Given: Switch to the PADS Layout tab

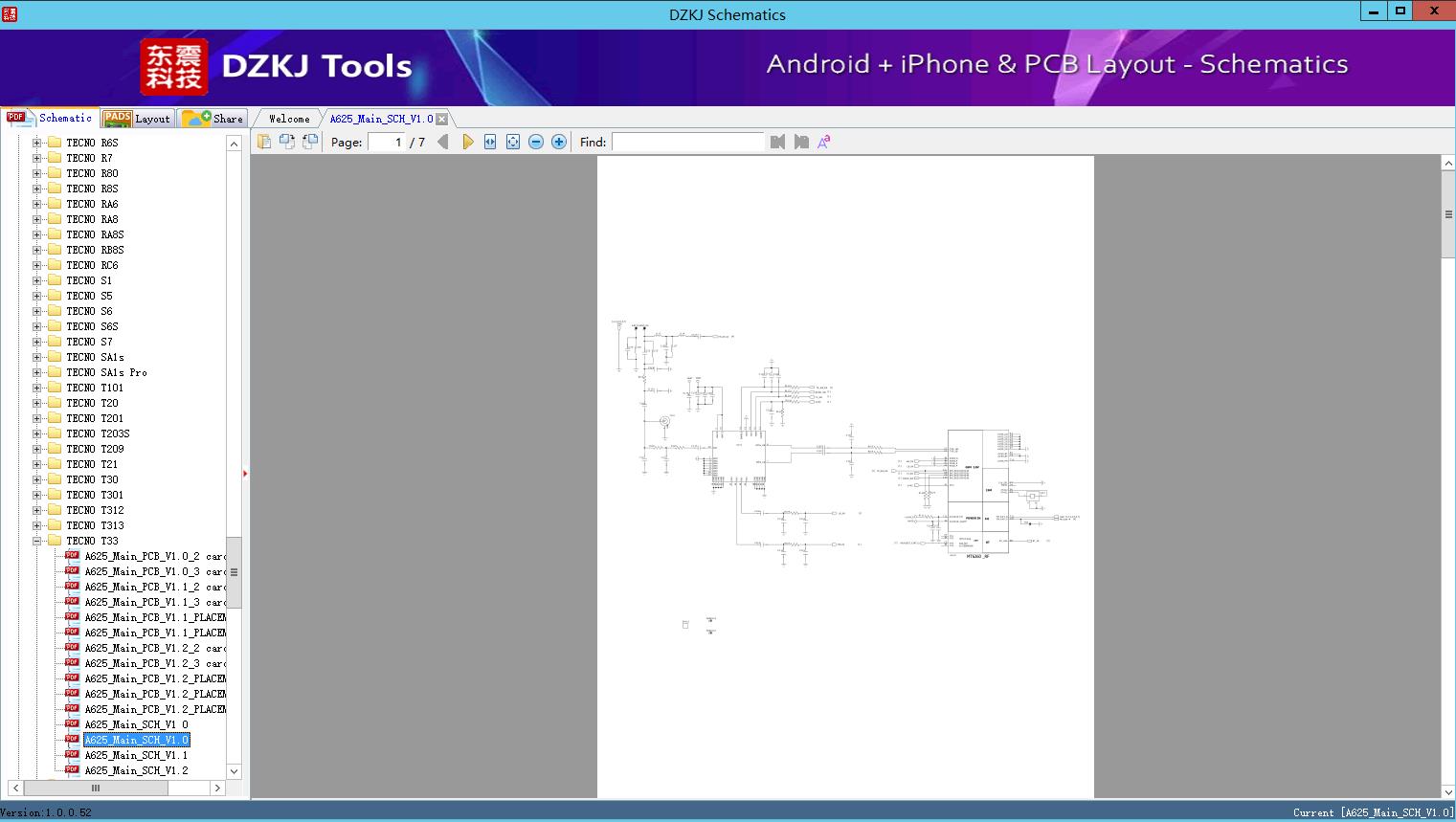Looking at the screenshot, I should (137, 119).
